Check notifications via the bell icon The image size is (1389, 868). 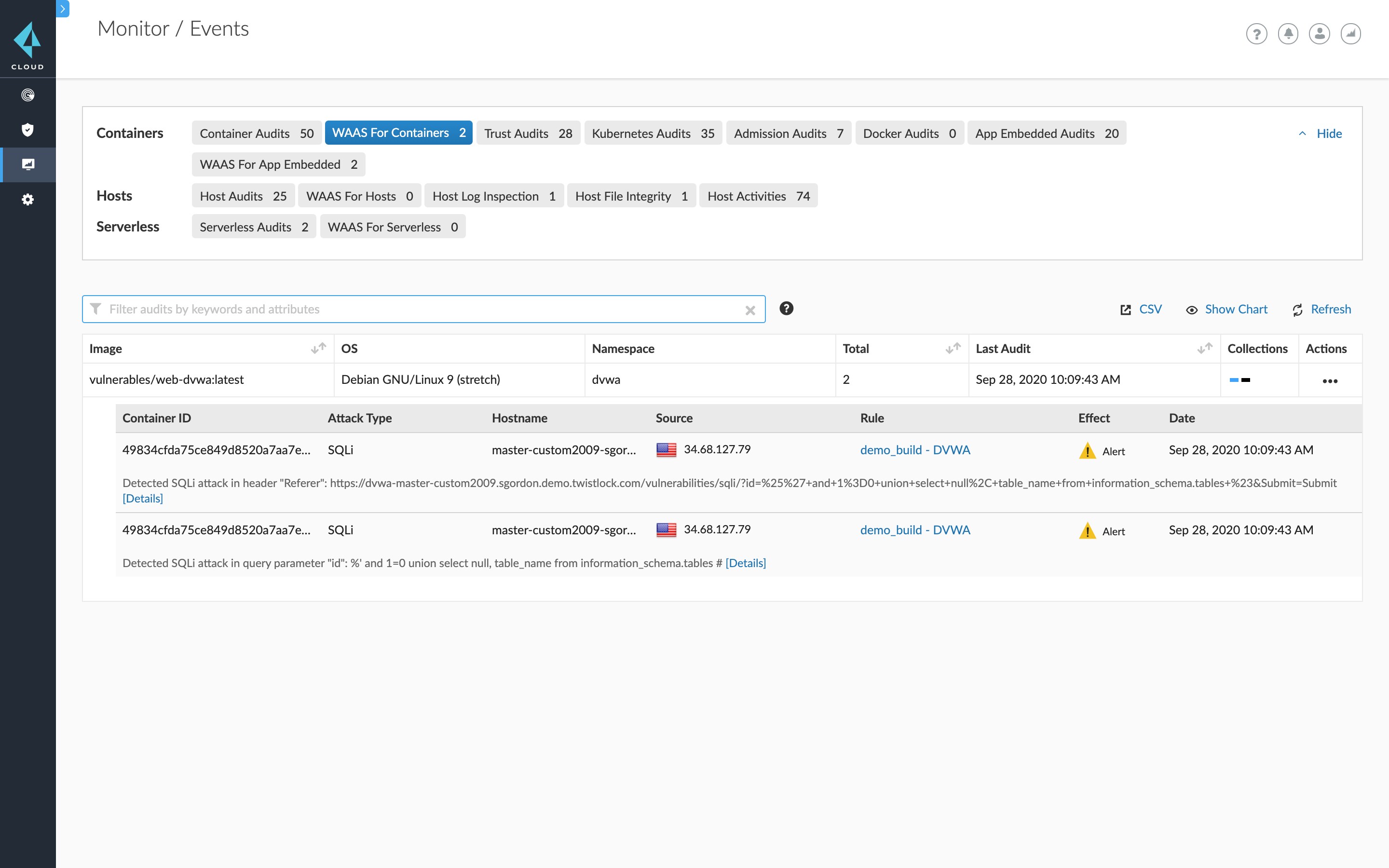1287,34
